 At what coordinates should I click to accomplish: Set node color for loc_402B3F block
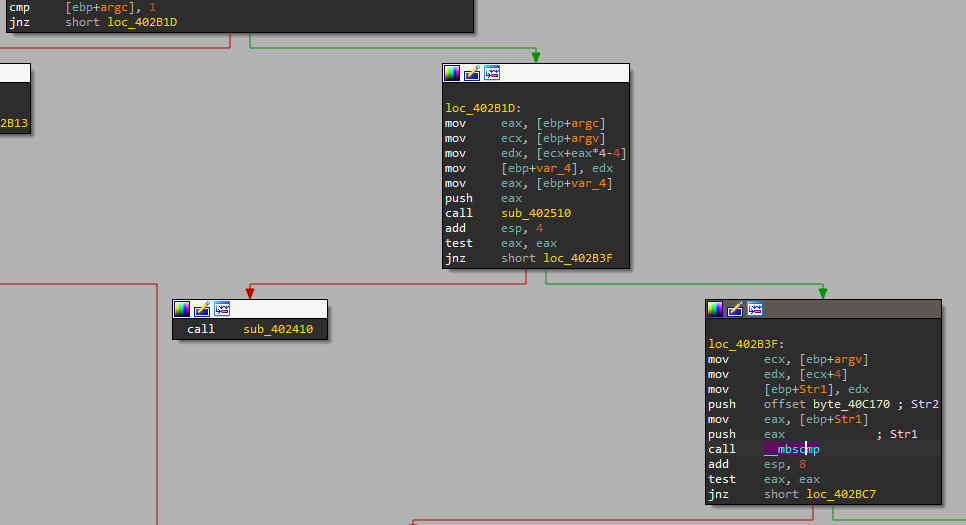tap(715, 309)
